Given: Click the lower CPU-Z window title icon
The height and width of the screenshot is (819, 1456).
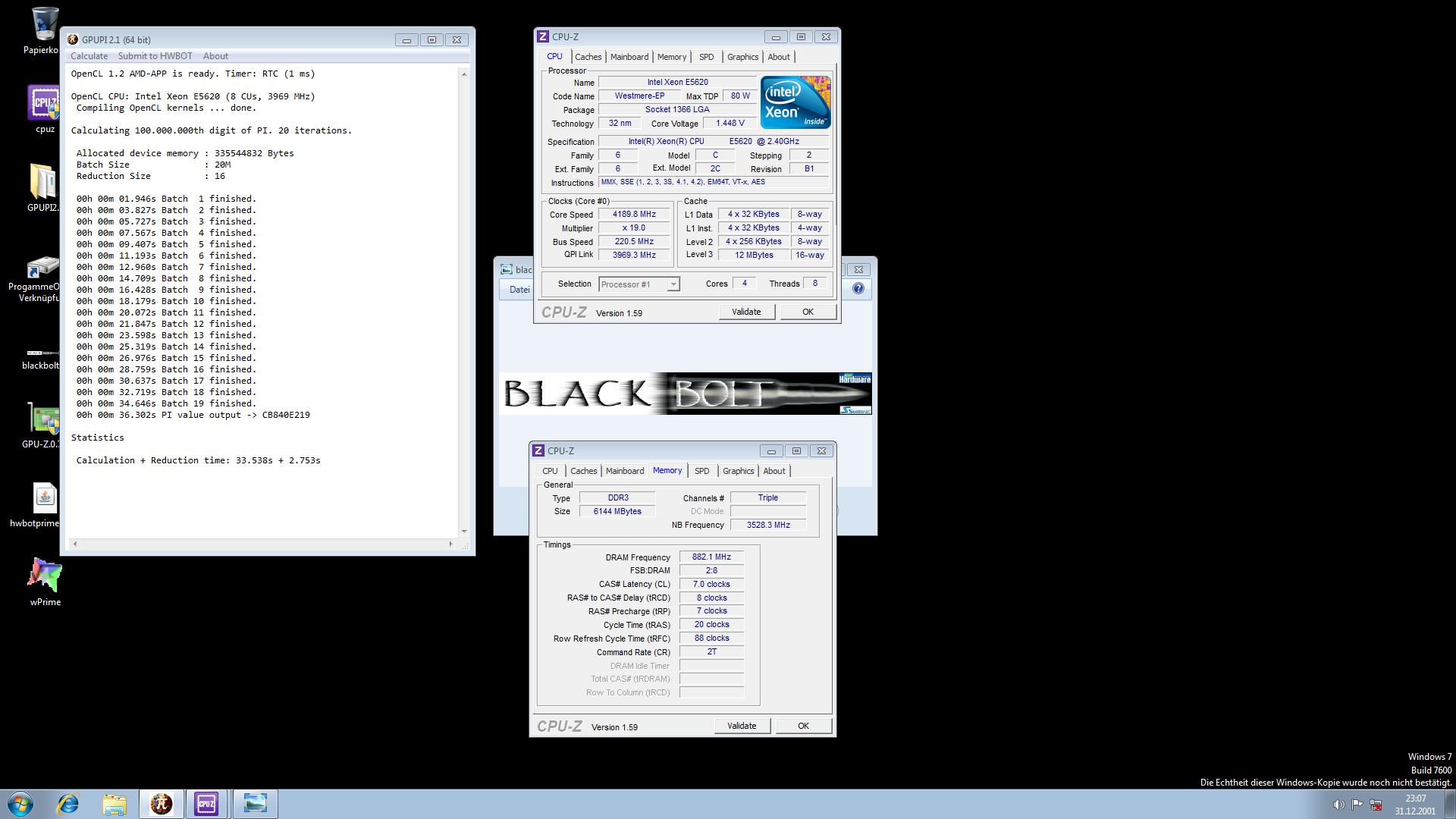Looking at the screenshot, I should point(538,450).
